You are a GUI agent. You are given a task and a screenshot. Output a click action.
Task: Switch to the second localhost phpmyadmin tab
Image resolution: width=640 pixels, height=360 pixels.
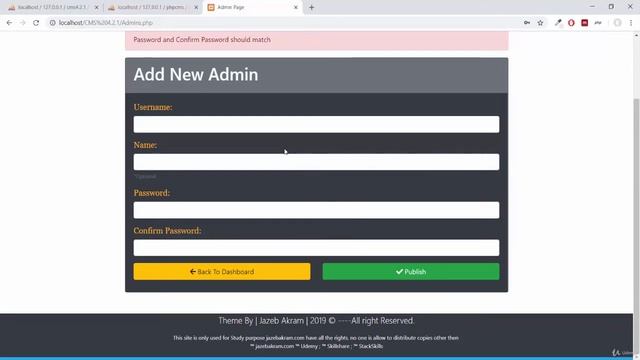click(x=153, y=7)
